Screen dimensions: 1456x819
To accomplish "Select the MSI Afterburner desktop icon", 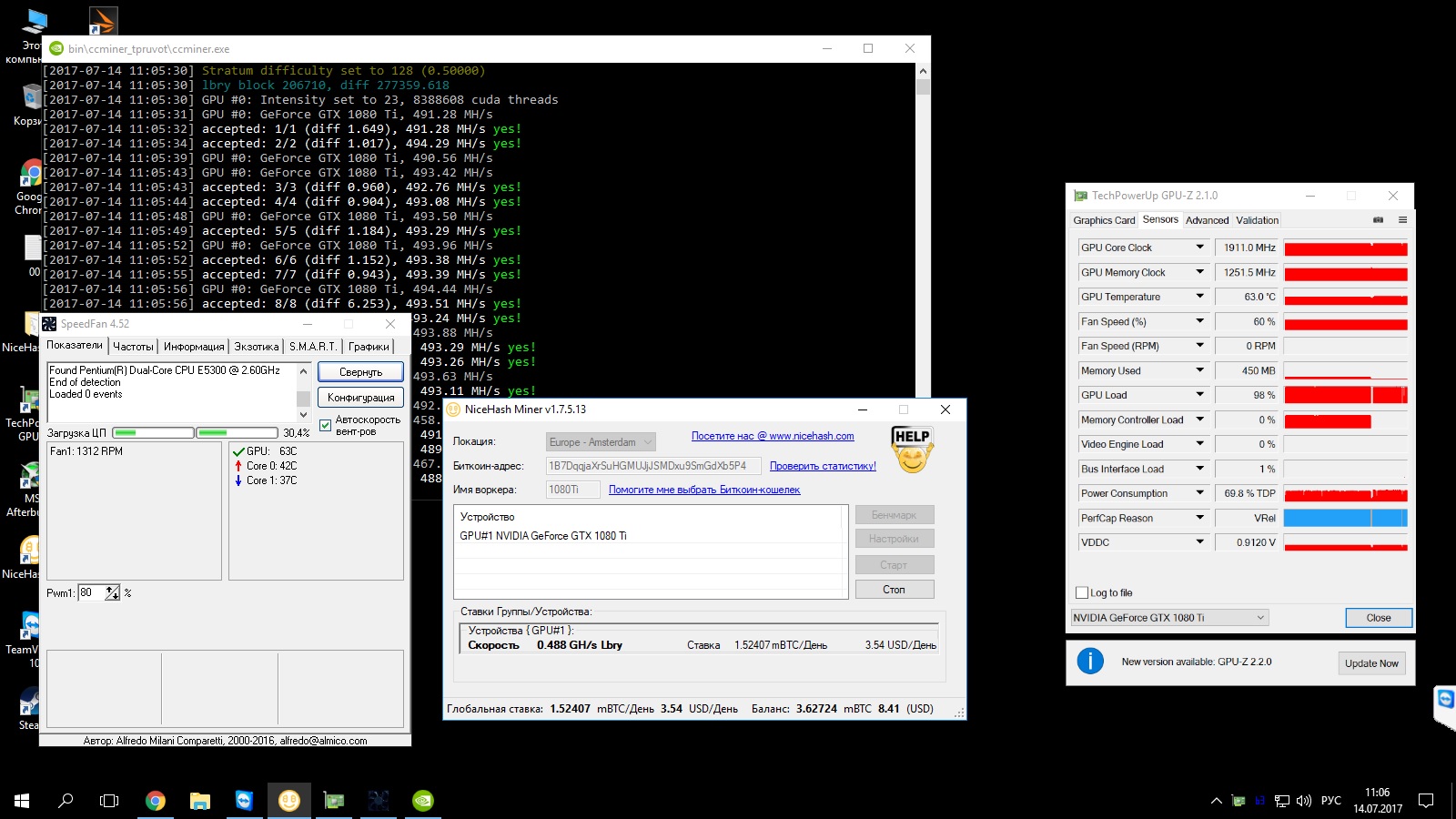I will [x=27, y=490].
